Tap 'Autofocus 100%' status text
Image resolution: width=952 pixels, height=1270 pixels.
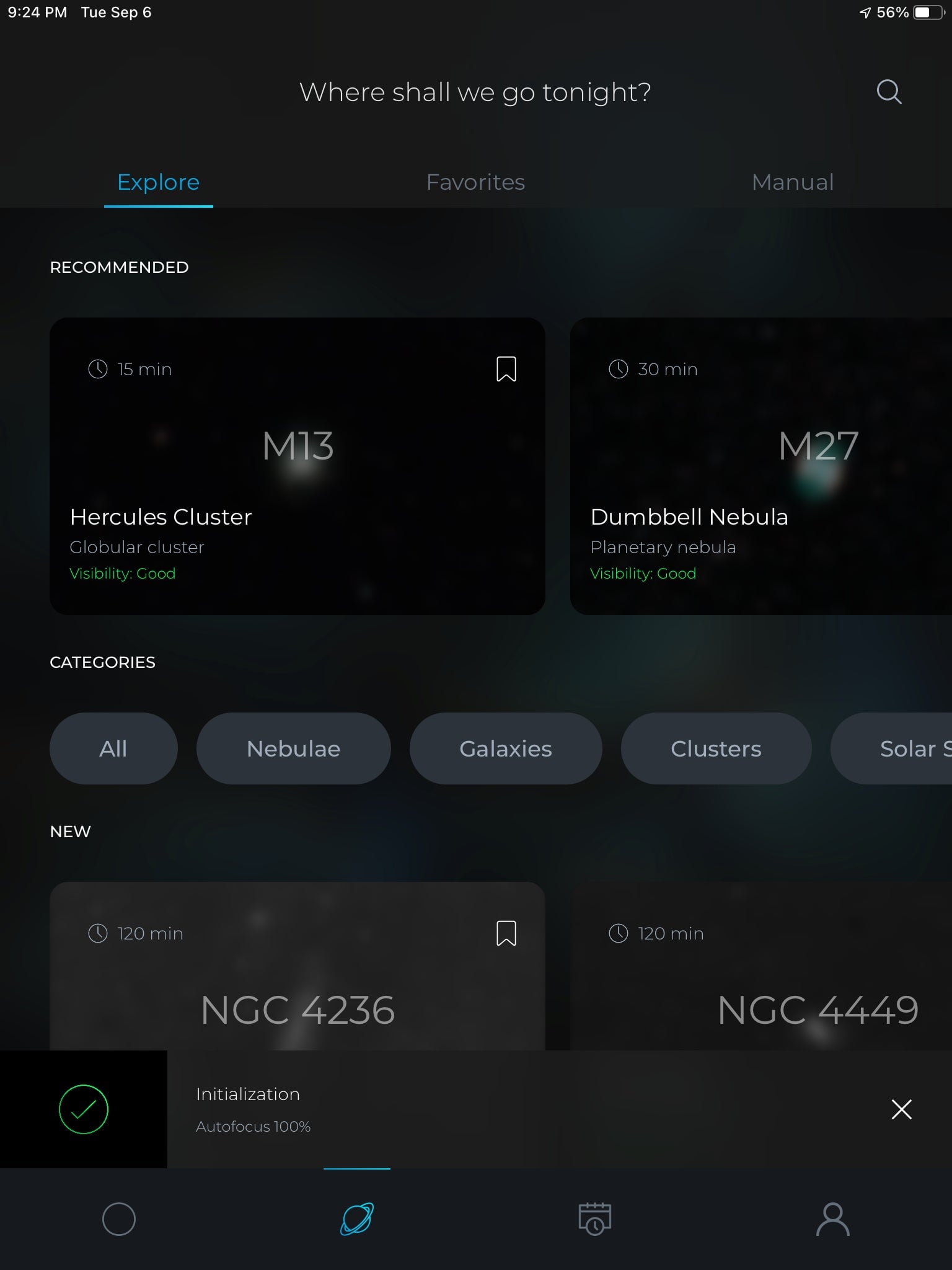pyautogui.click(x=253, y=1127)
